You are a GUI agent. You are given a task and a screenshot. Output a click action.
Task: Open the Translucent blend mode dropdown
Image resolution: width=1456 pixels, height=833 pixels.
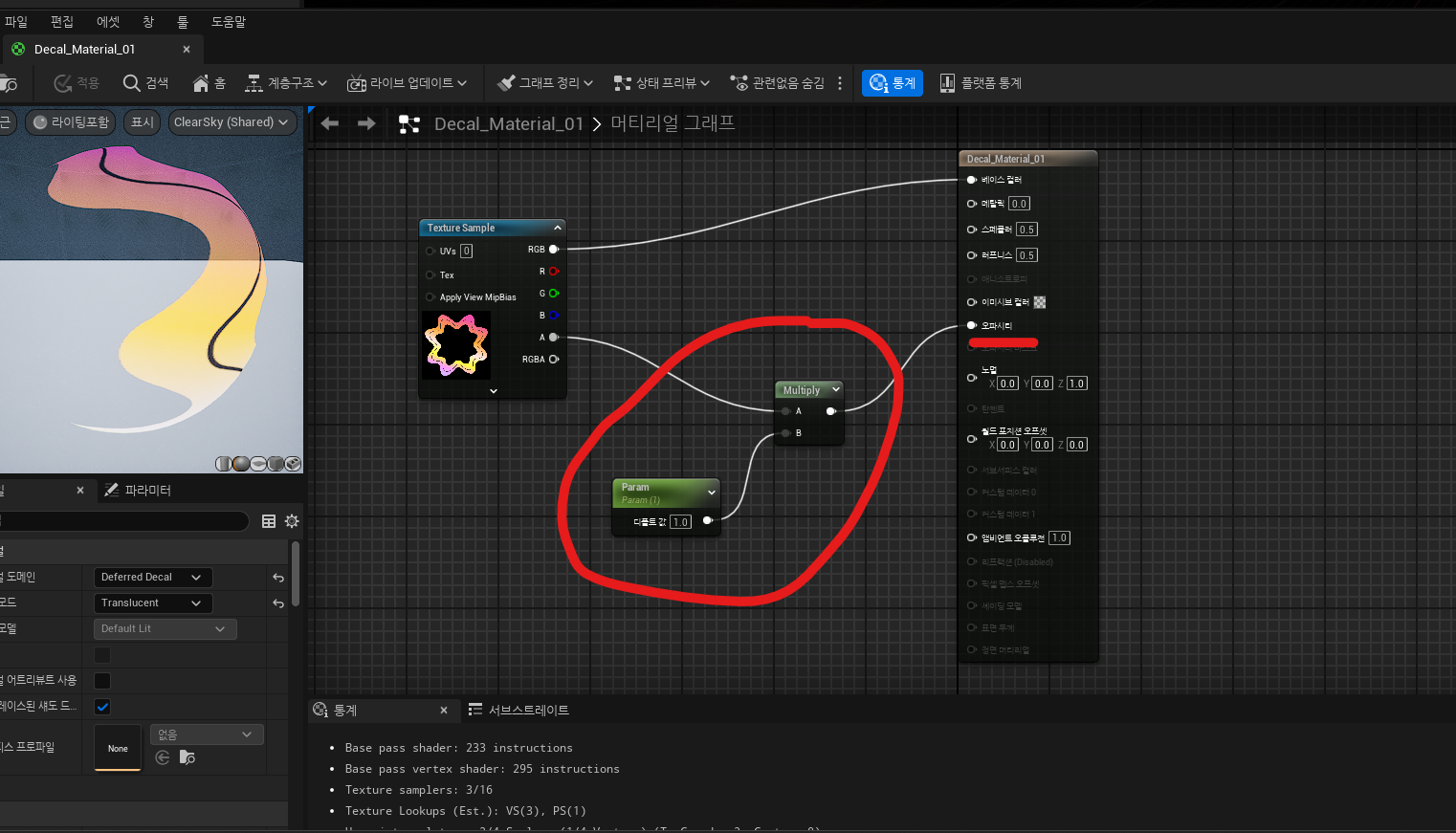tap(153, 603)
